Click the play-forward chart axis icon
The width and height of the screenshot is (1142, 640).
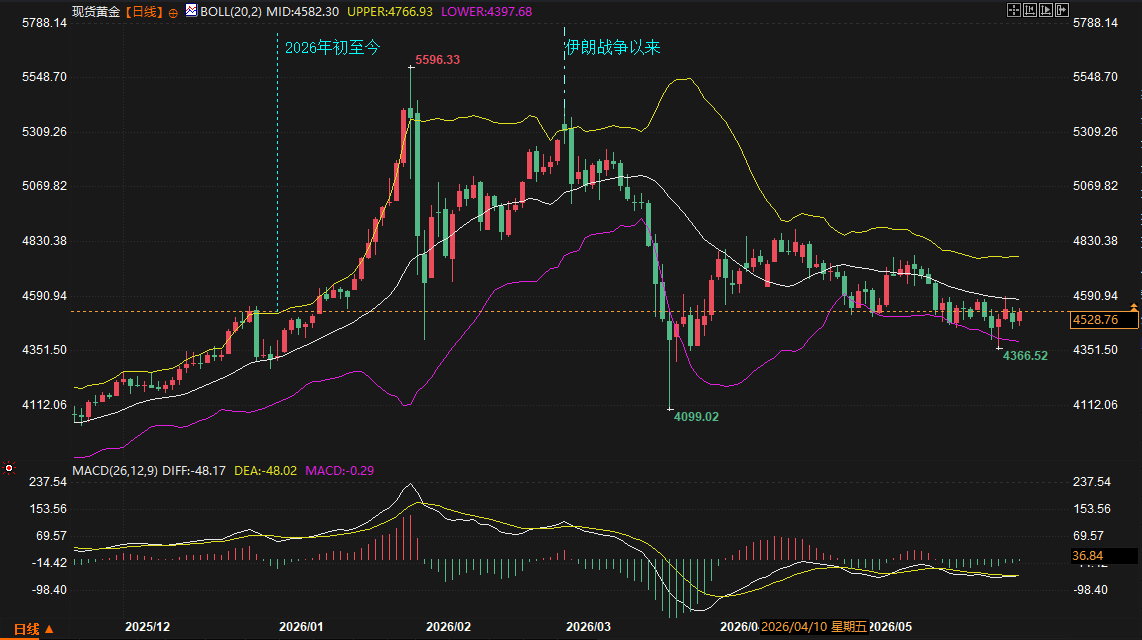(x=1046, y=9)
